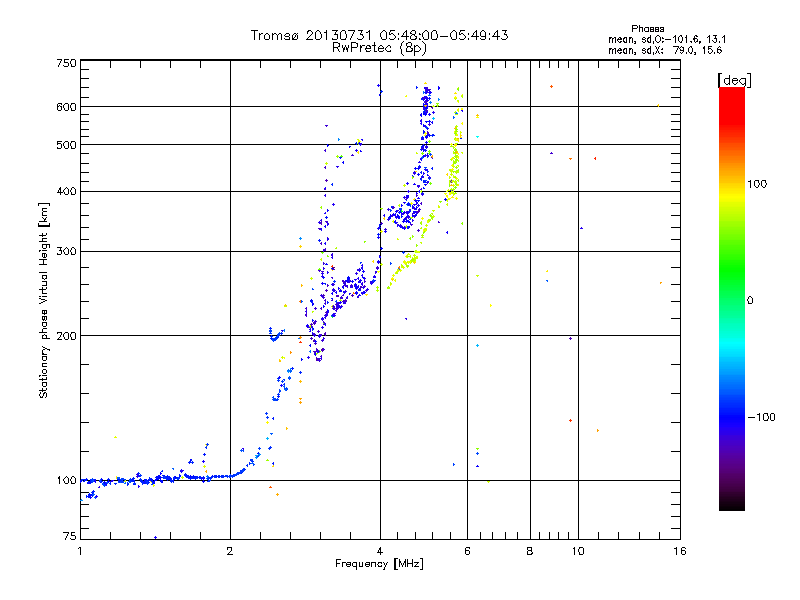Click the green middle of the colorbar

coord(732,270)
